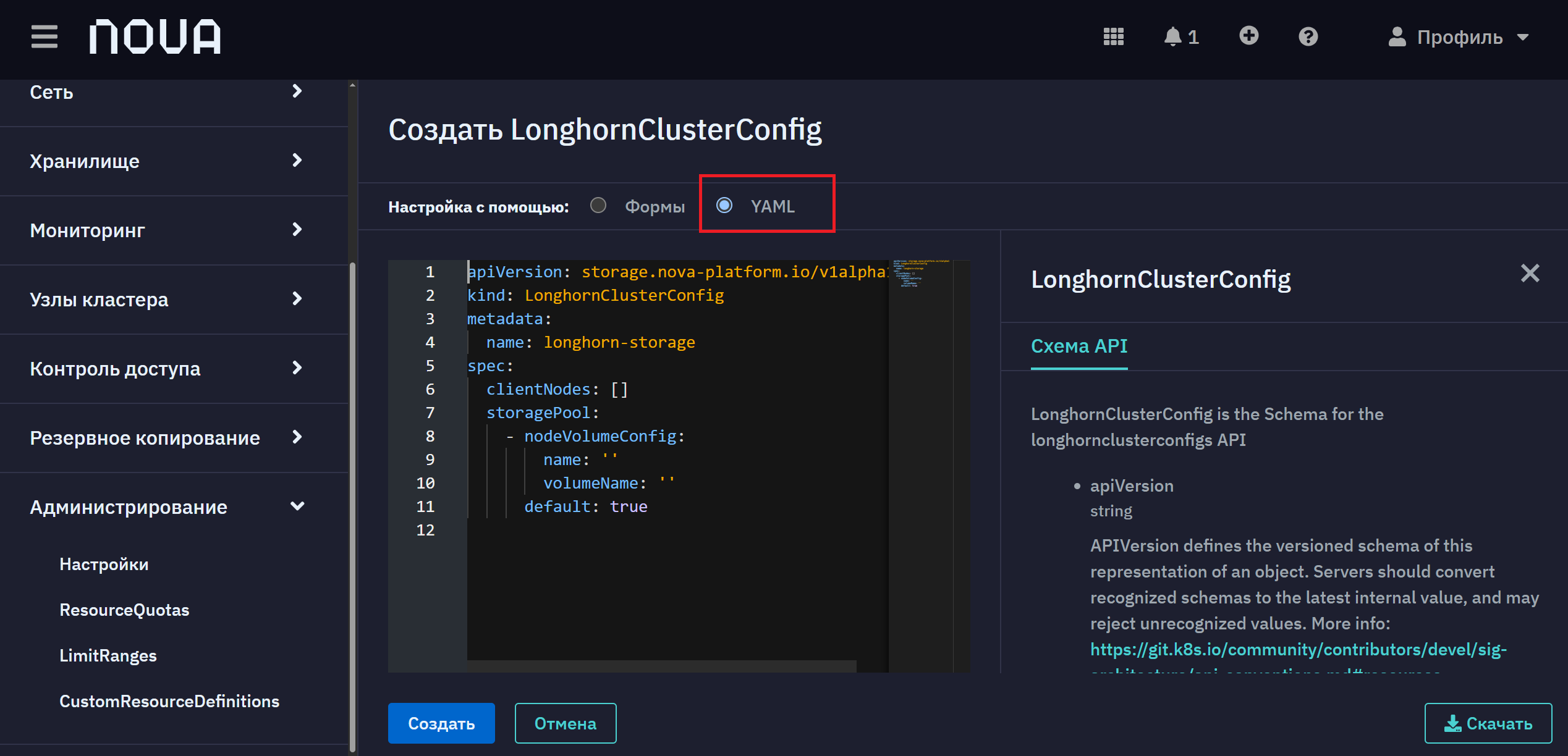Image resolution: width=1568 pixels, height=756 pixels.
Task: Open Настройки under Администрирование
Action: [104, 564]
